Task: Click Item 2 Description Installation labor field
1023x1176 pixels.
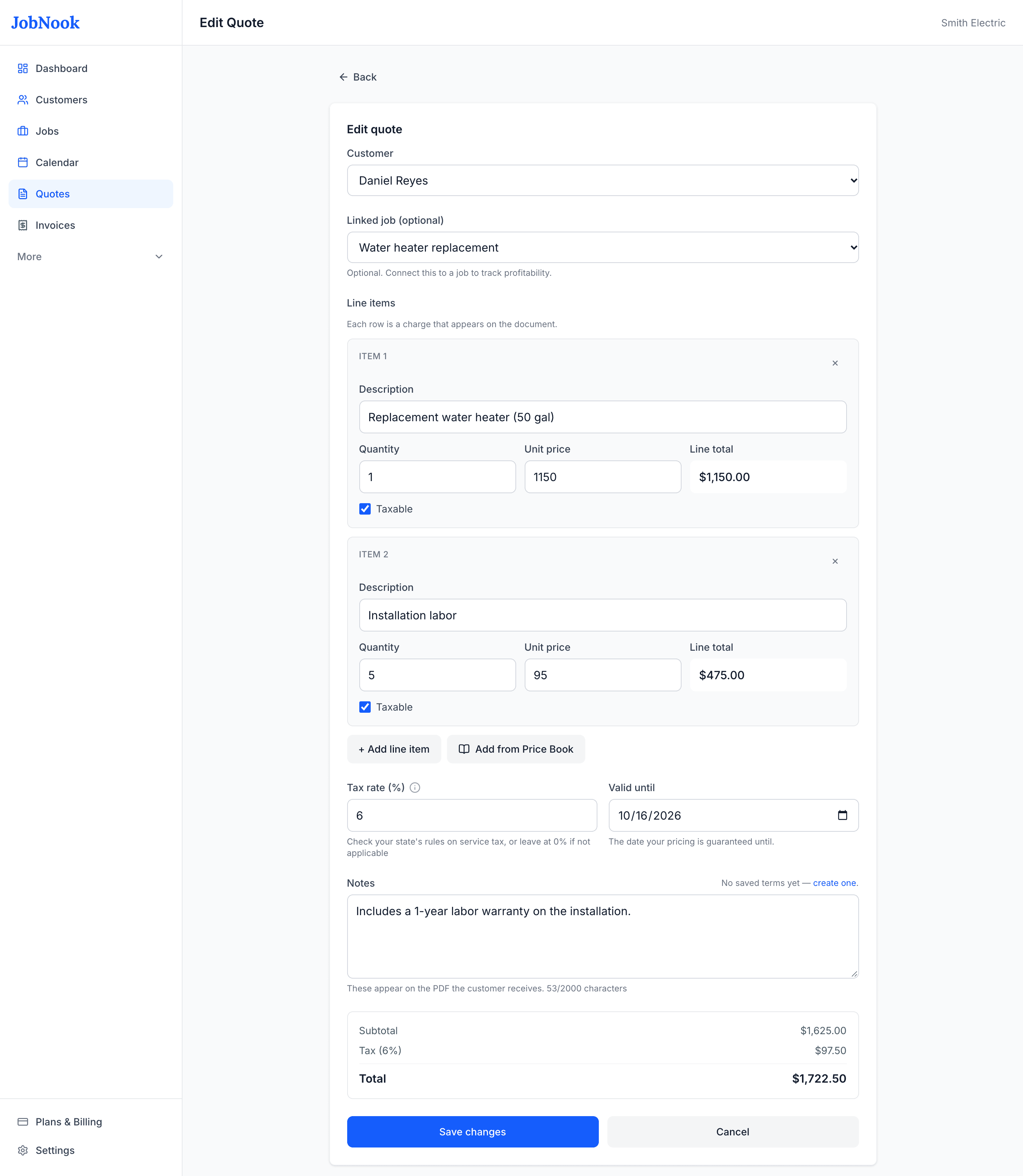Action: (x=602, y=615)
